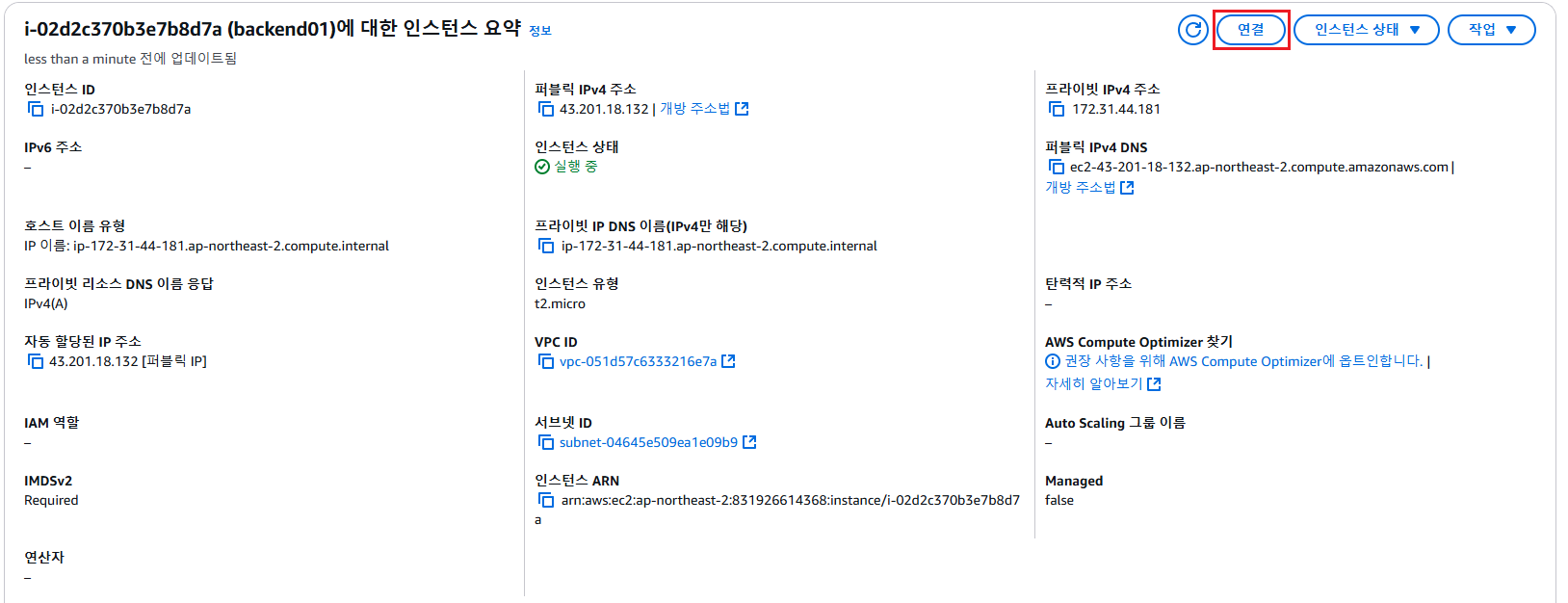Click the IMDSv2 value Required
The width and height of the screenshot is (1568, 603).
[x=51, y=500]
